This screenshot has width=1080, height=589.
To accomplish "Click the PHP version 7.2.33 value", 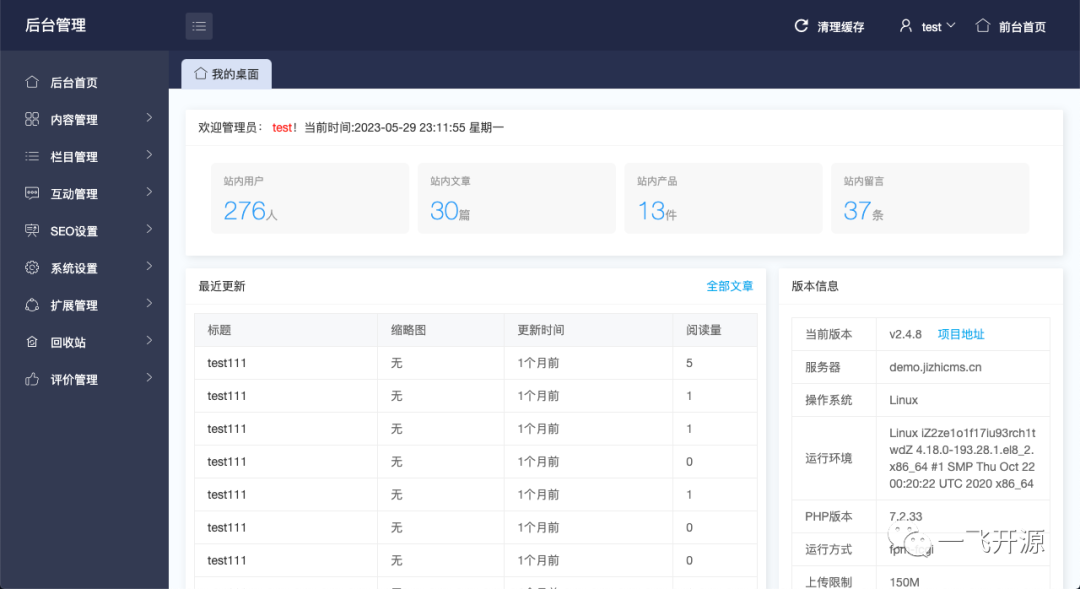I will 905,516.
